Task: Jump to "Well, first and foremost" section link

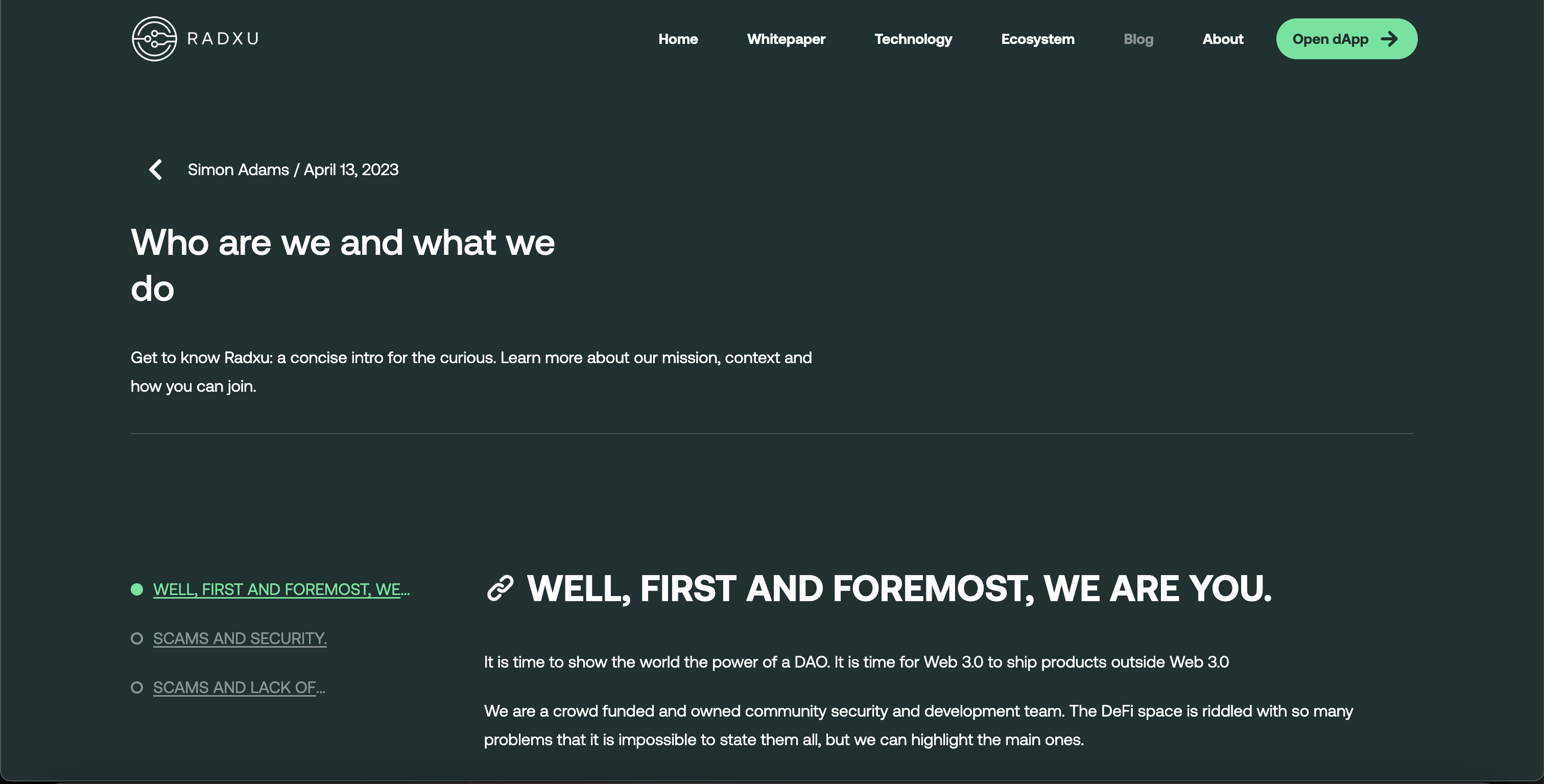Action: (281, 589)
